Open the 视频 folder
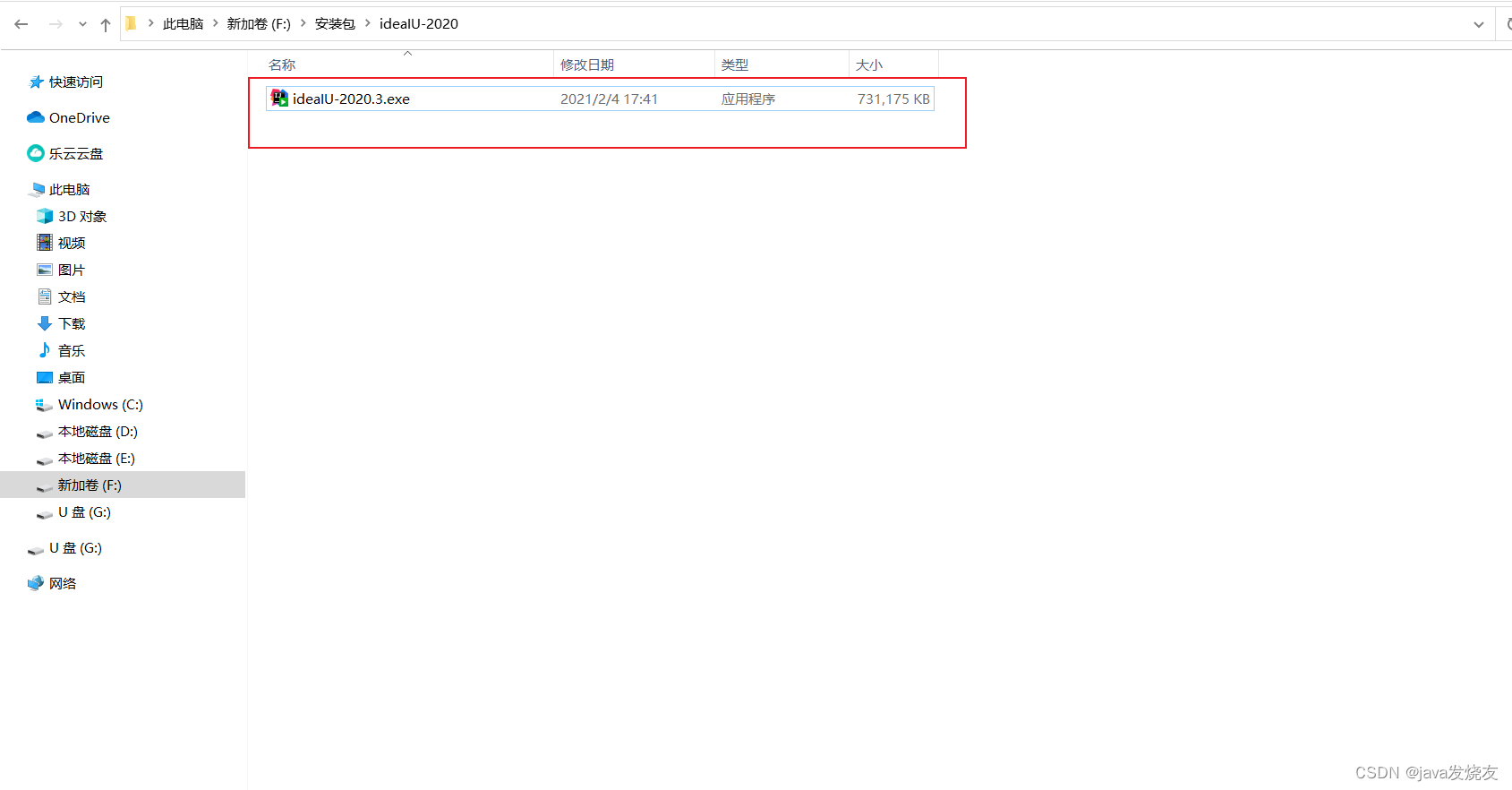Viewport: 1512px width, 790px height. click(x=72, y=243)
